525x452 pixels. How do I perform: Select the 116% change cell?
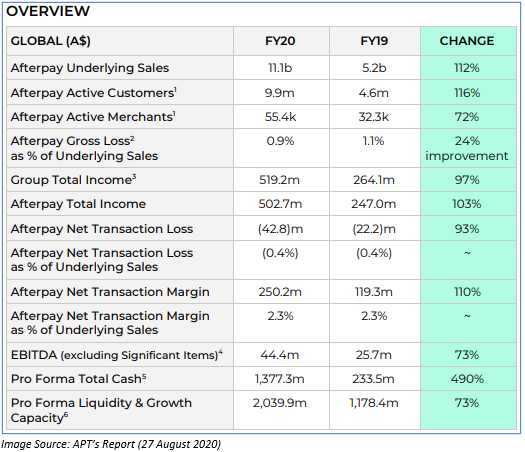467,93
